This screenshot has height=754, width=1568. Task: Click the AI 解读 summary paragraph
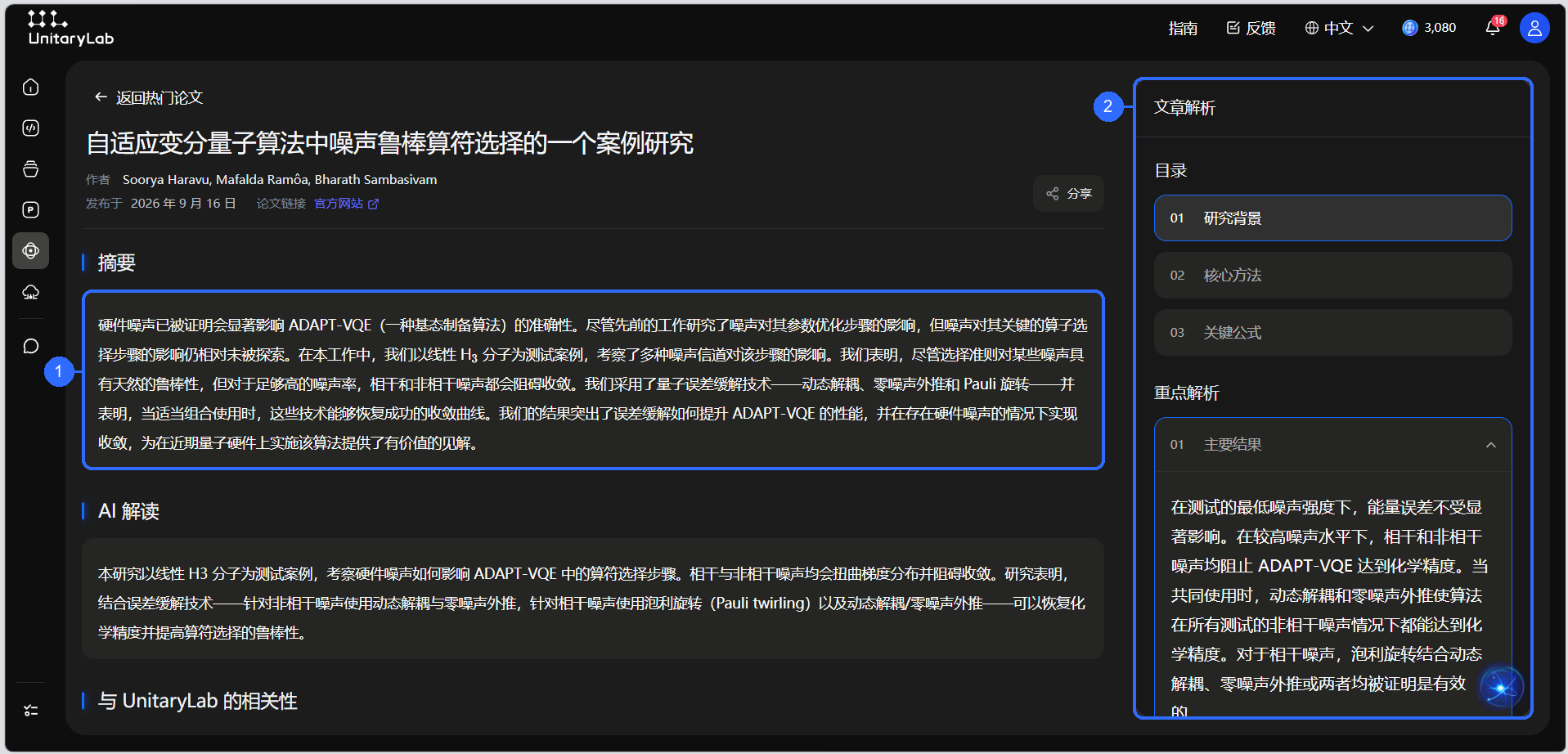[x=593, y=603]
